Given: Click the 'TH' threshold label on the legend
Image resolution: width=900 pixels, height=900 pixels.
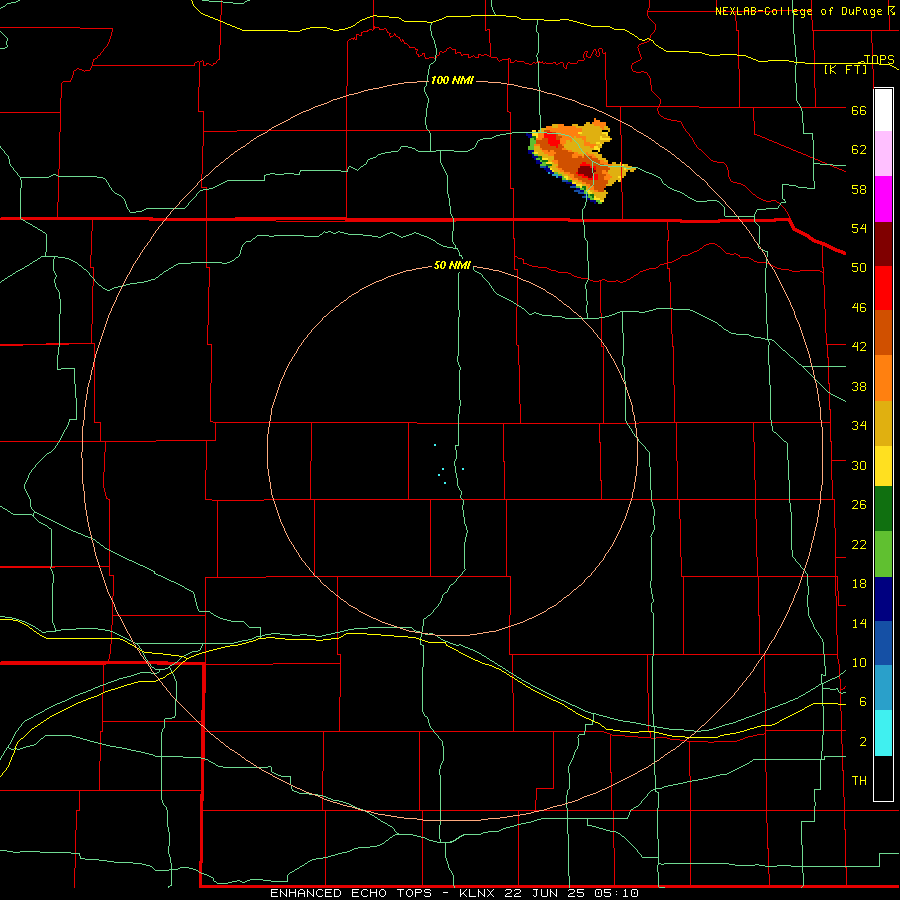Looking at the screenshot, I should 859,781.
